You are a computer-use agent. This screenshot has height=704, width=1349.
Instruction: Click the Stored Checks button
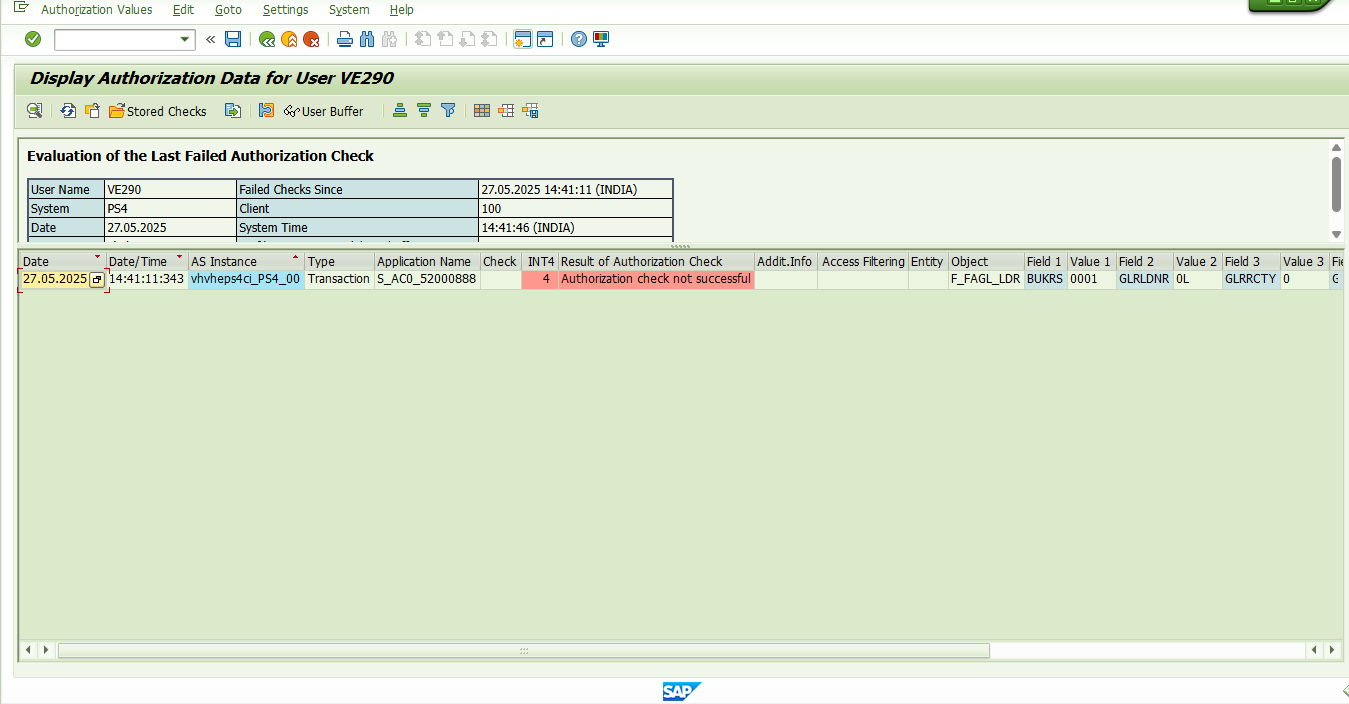(x=158, y=111)
